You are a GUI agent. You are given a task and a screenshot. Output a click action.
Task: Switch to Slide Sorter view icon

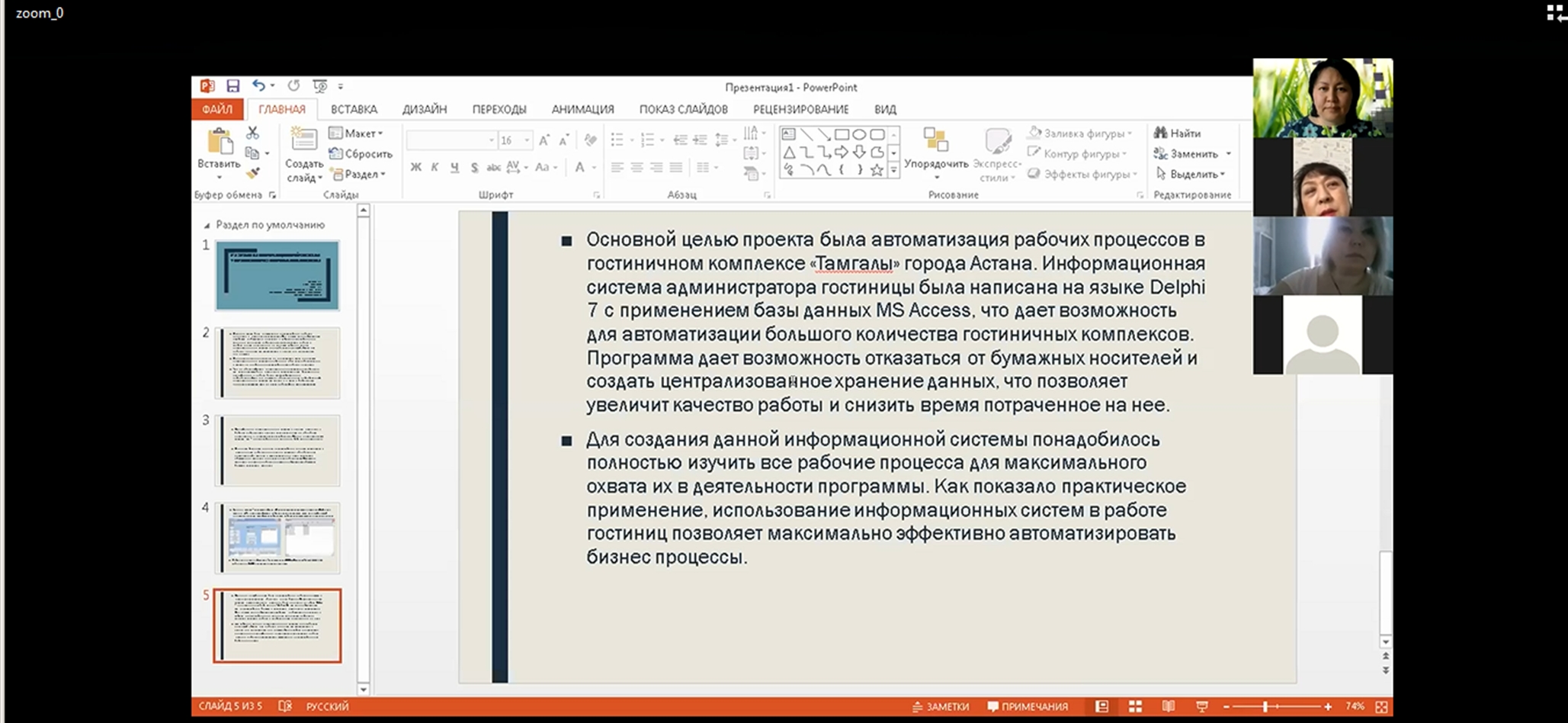(1135, 707)
